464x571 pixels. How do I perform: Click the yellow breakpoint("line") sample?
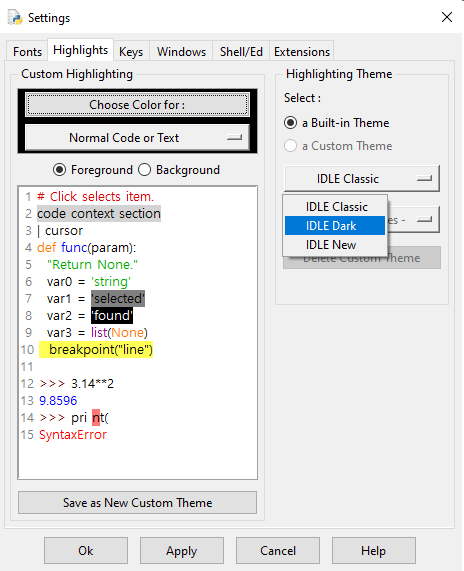pos(96,350)
